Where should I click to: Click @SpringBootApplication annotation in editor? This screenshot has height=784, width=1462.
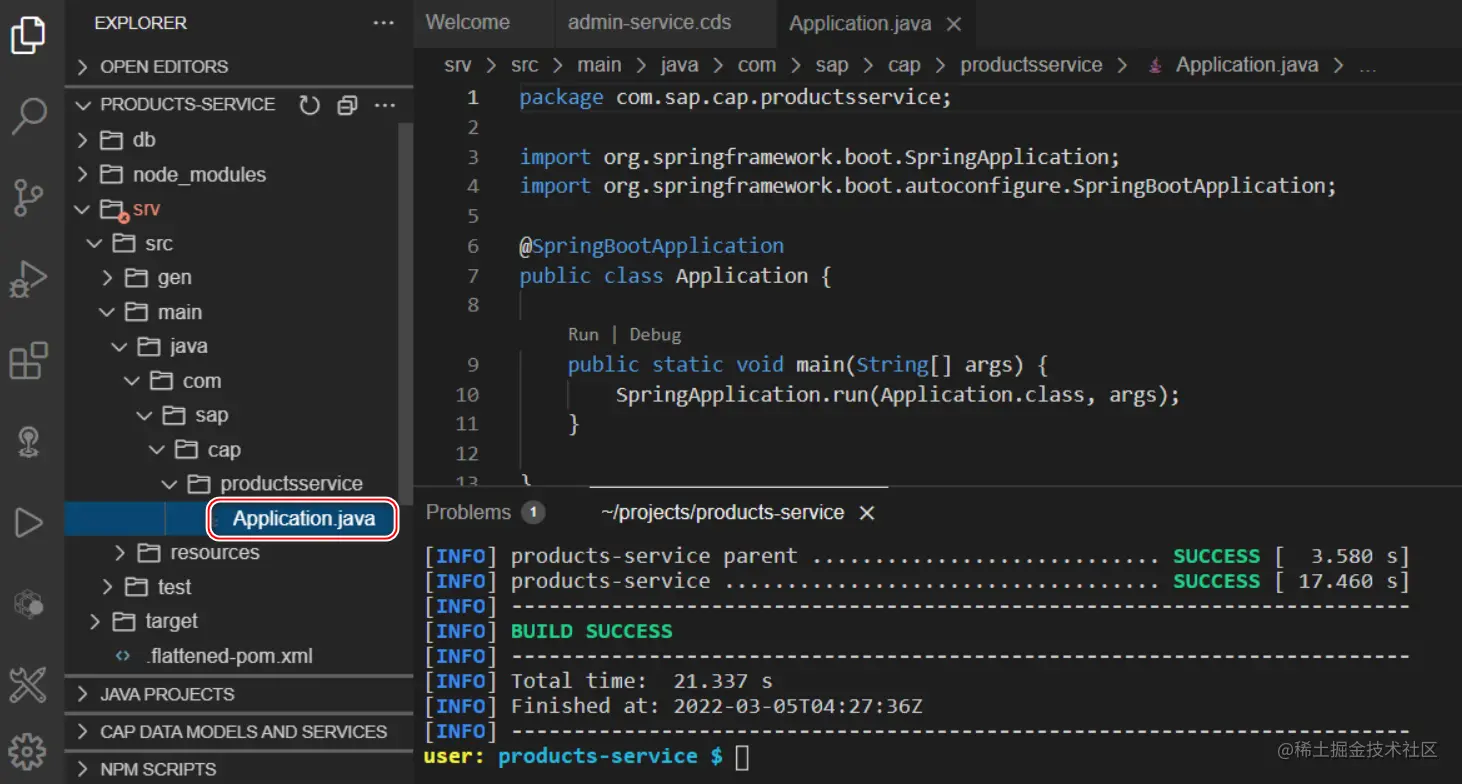pyautogui.click(x=651, y=246)
